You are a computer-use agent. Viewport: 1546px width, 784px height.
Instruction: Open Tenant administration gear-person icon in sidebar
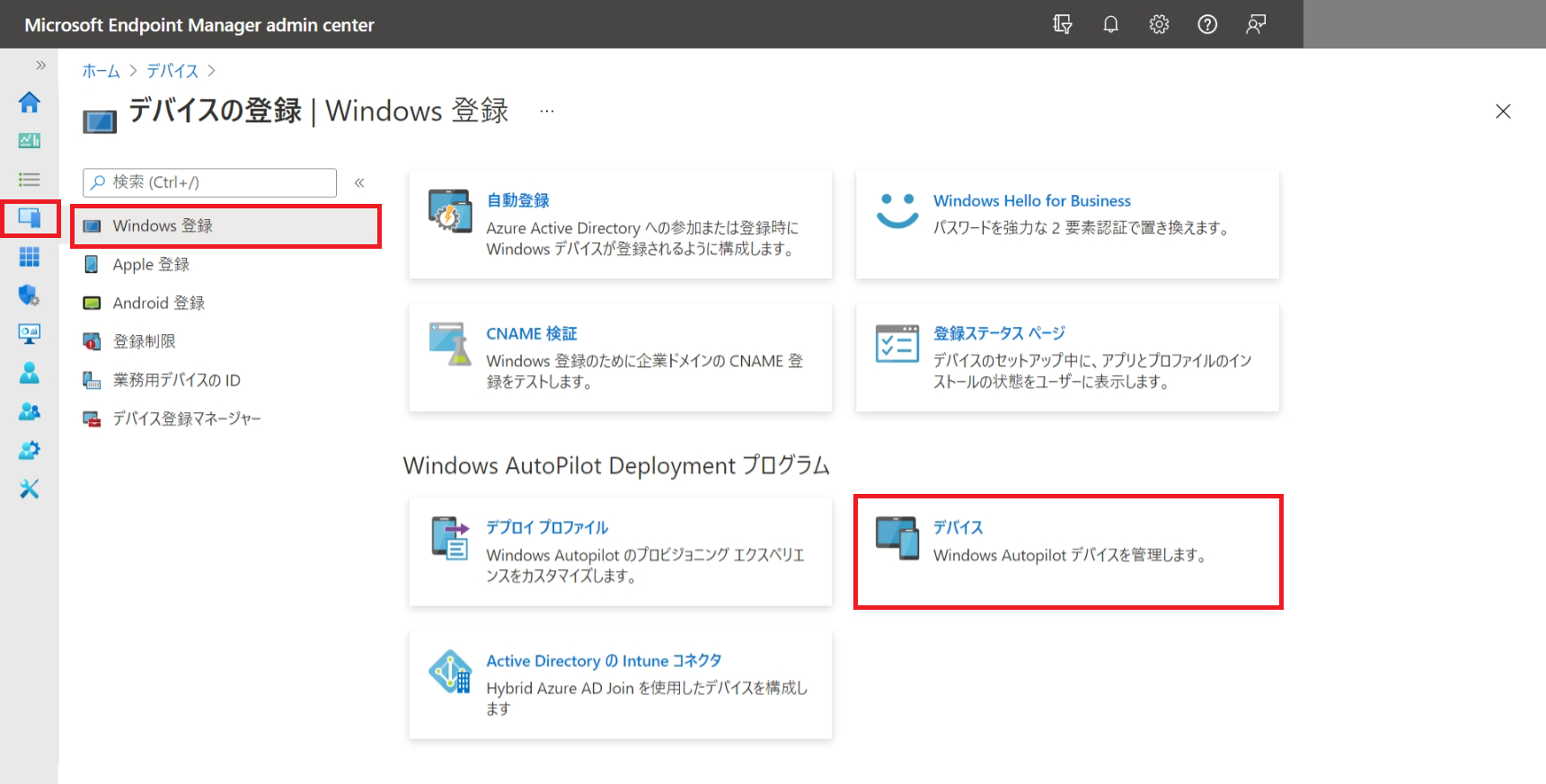coord(29,450)
